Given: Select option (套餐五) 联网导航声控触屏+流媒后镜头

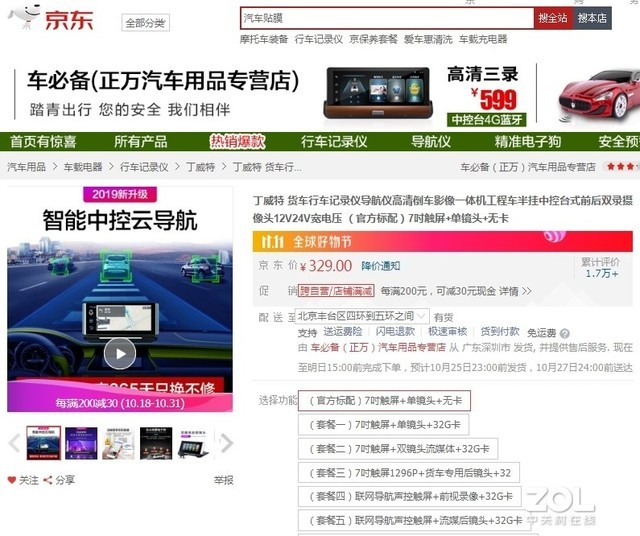Looking at the screenshot, I should [415, 520].
